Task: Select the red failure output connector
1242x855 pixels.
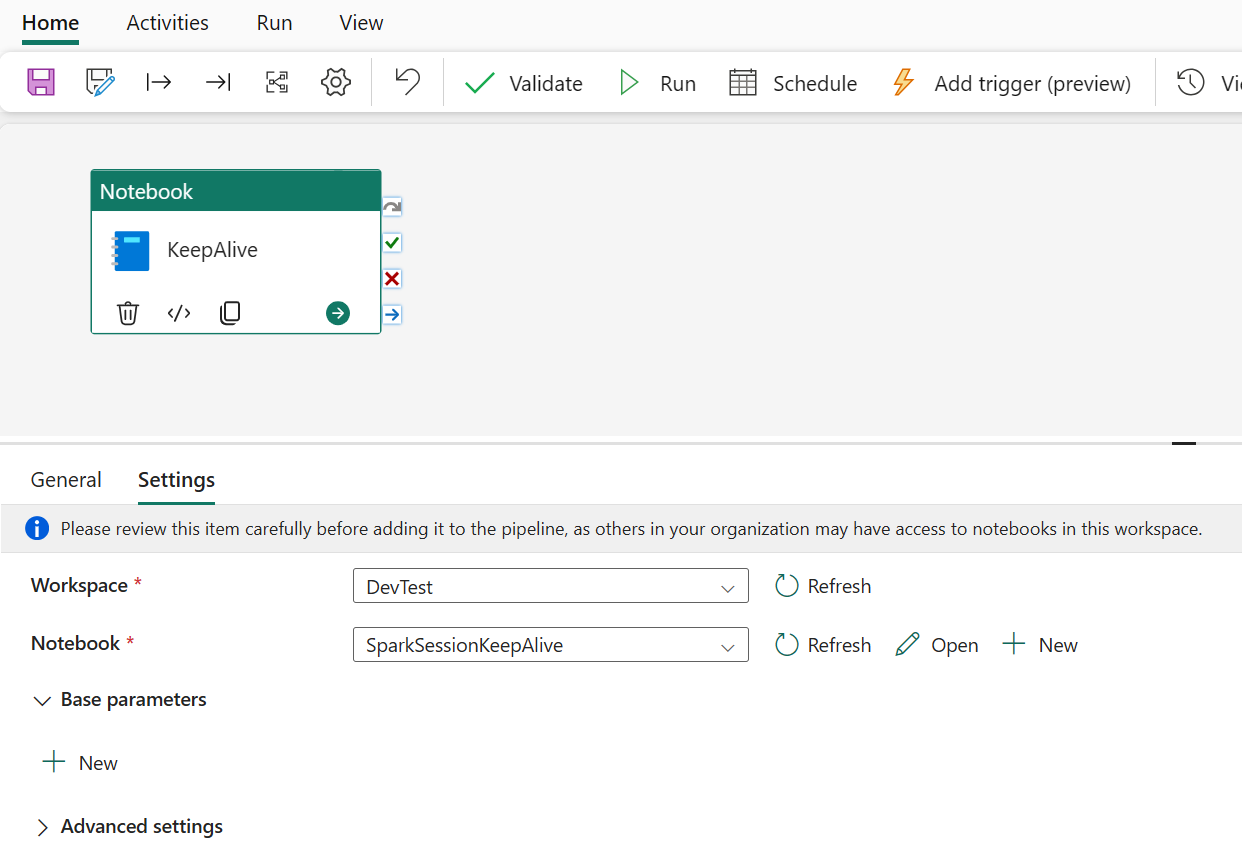Action: tap(391, 278)
